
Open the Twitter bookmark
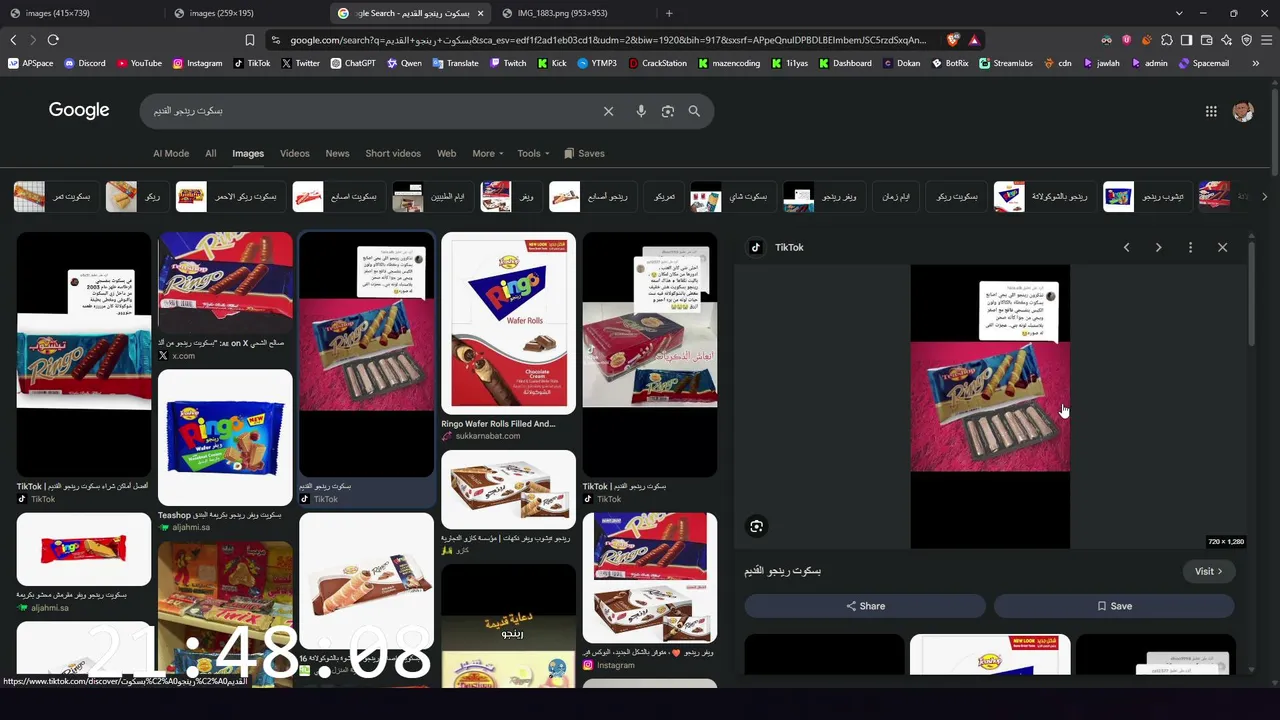click(301, 63)
